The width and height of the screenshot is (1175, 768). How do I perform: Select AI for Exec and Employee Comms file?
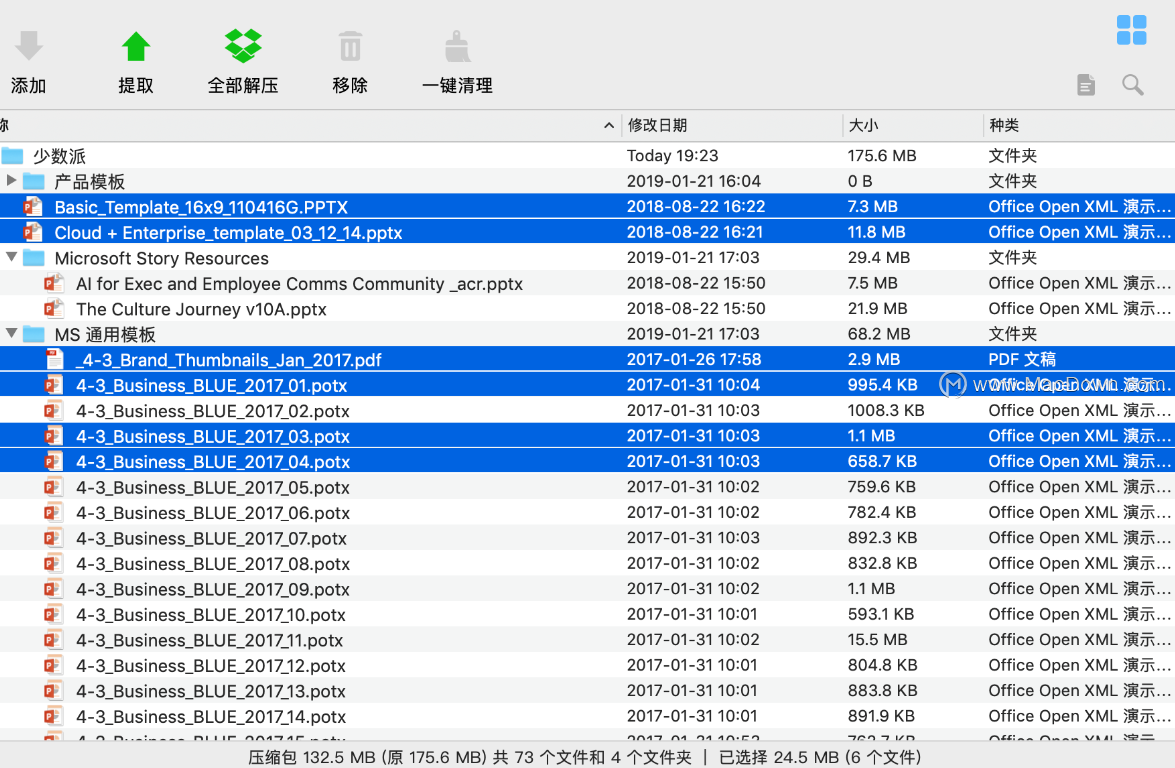pyautogui.click(x=299, y=284)
